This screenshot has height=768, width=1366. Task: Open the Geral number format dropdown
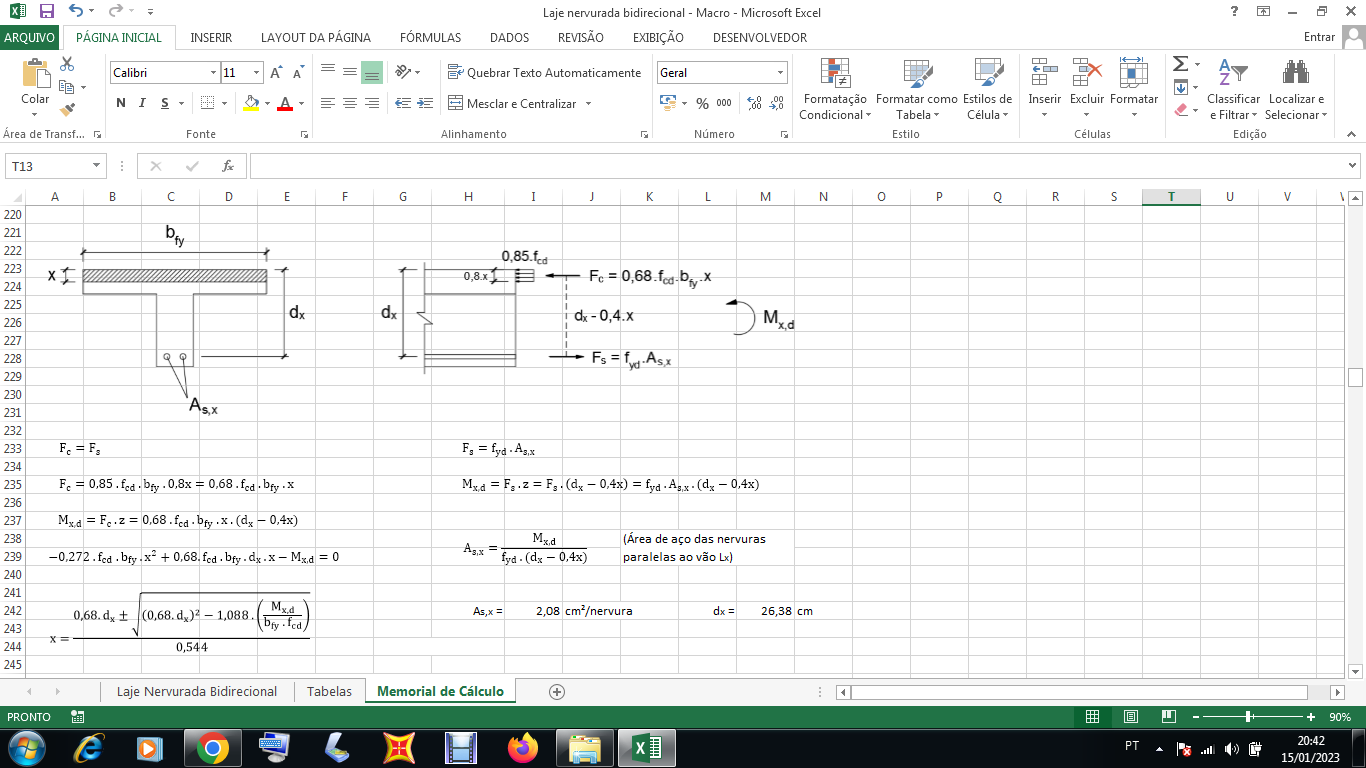(x=780, y=73)
